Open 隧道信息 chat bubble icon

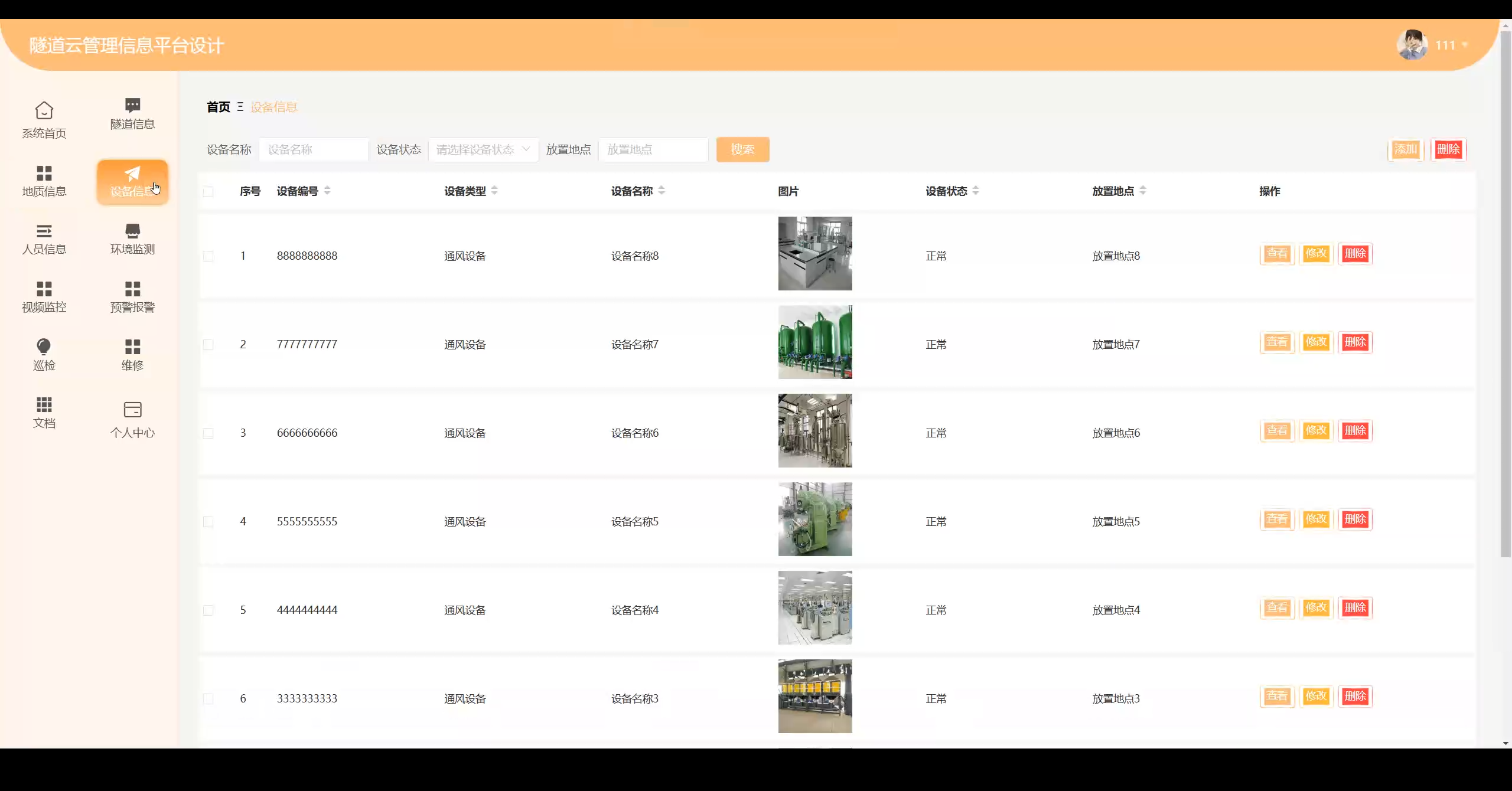132,106
